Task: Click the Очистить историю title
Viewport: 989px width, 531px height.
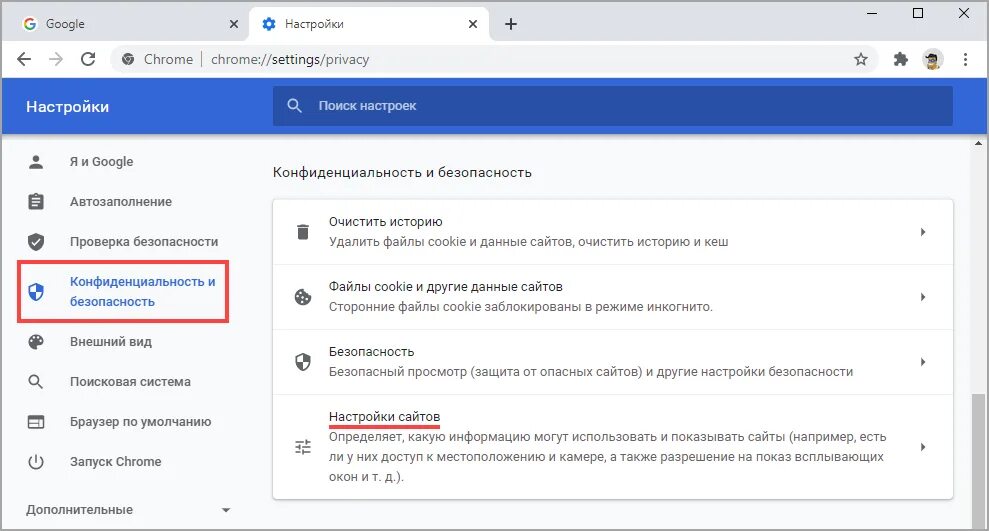Action: (385, 222)
